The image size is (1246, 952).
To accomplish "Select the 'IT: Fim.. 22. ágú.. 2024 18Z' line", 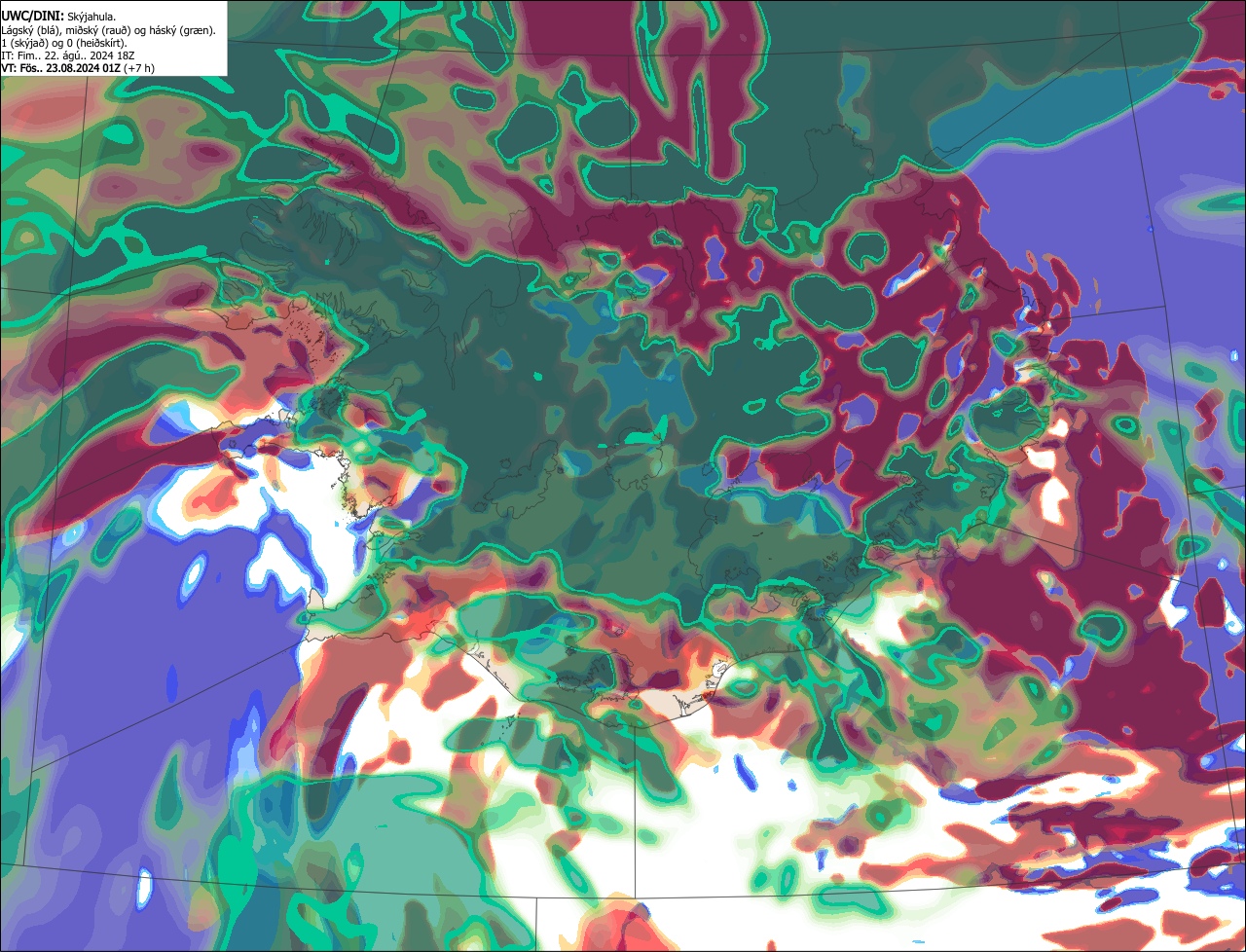I will coord(70,55).
